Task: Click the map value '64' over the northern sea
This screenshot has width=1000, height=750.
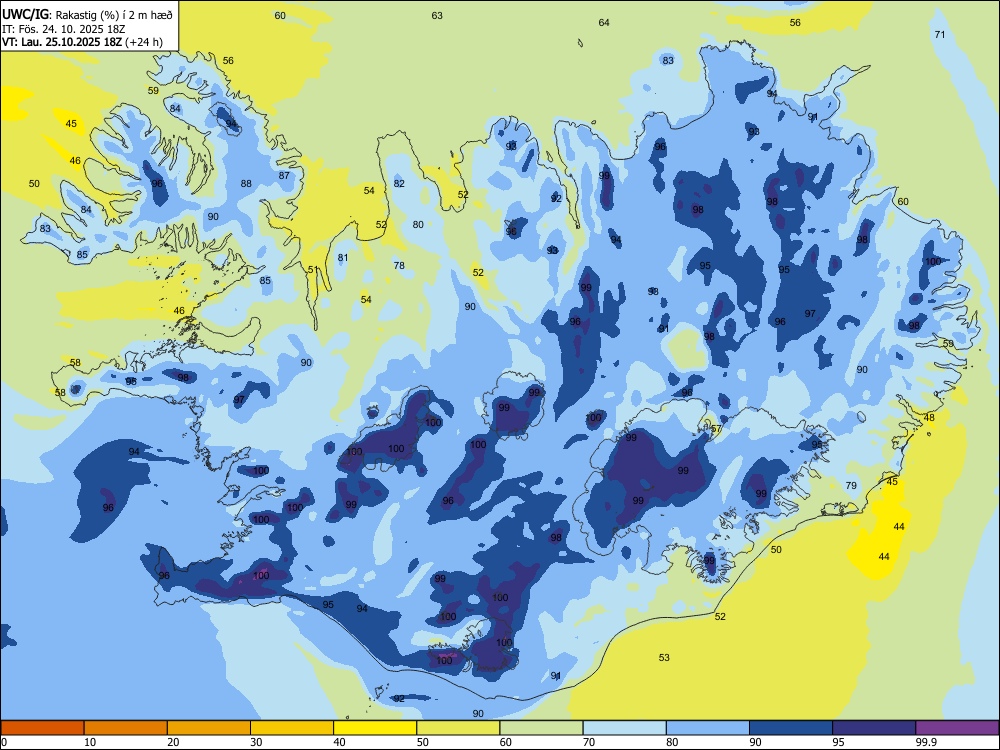Action: click(x=604, y=22)
